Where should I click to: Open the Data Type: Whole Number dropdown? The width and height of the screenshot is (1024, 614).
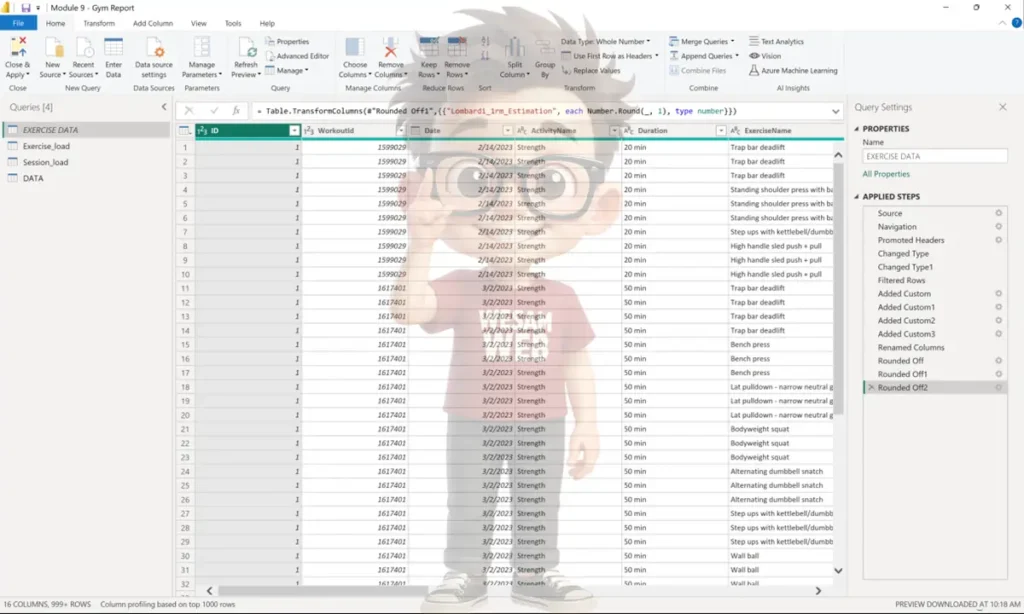[x=606, y=42]
